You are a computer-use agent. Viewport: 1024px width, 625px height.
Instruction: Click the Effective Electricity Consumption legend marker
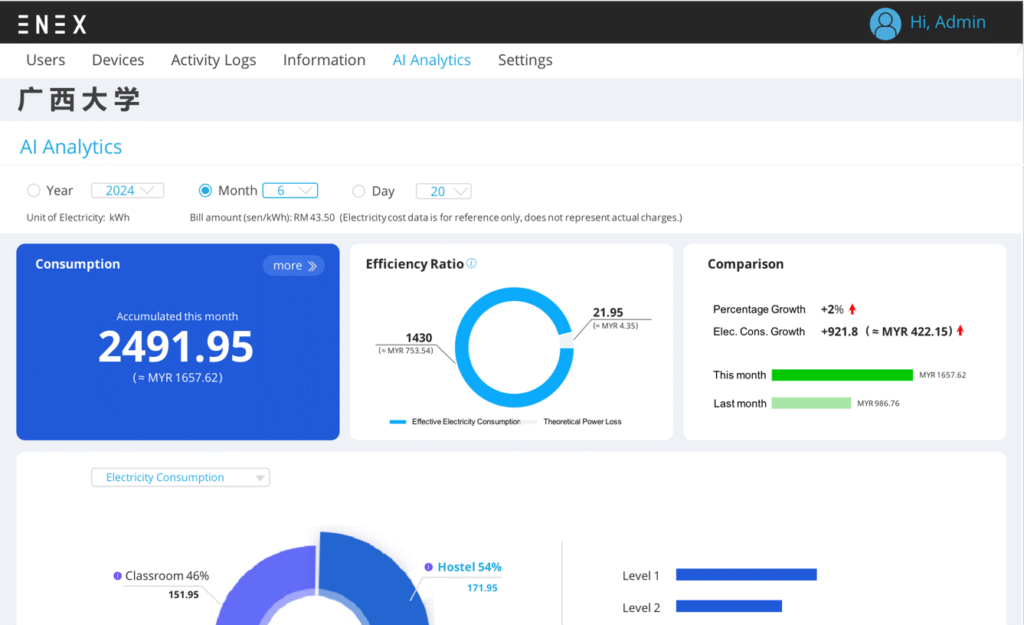click(x=398, y=422)
